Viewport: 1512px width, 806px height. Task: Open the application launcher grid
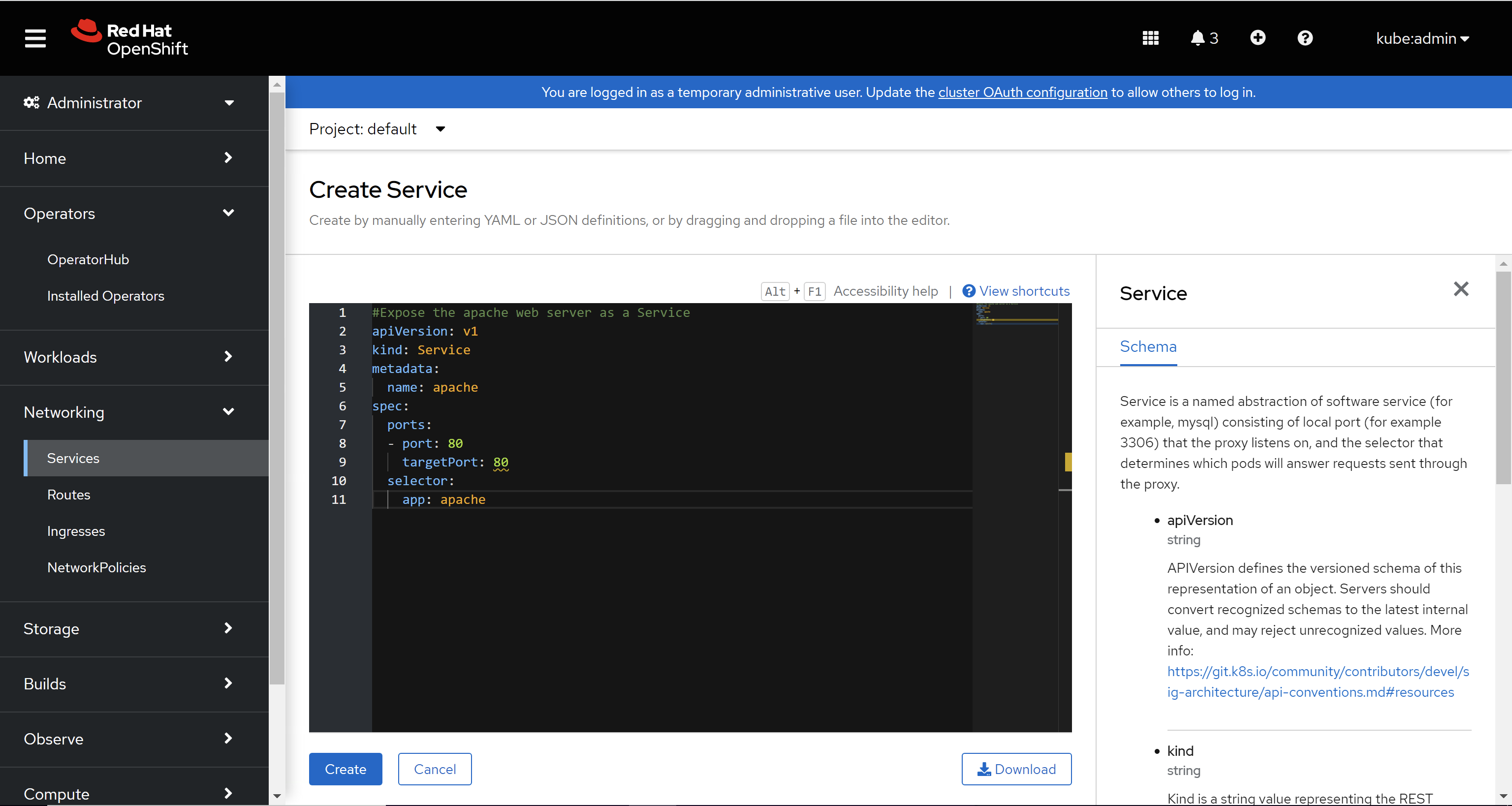1150,38
